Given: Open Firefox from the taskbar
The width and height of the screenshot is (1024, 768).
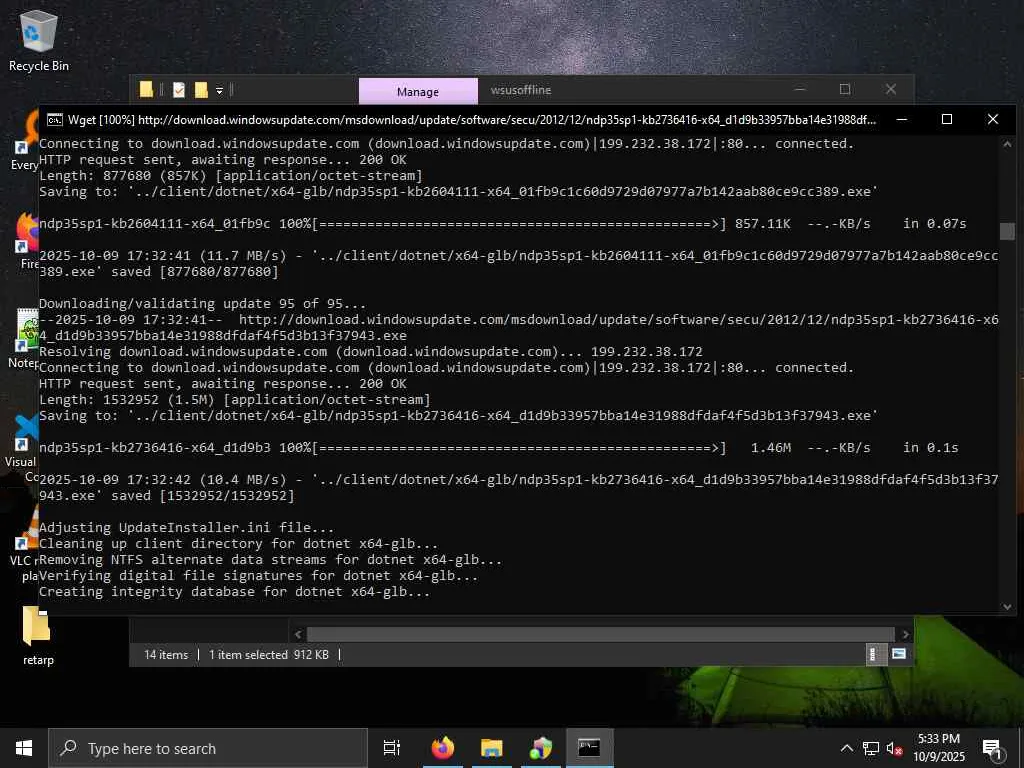Looking at the screenshot, I should click(x=443, y=748).
